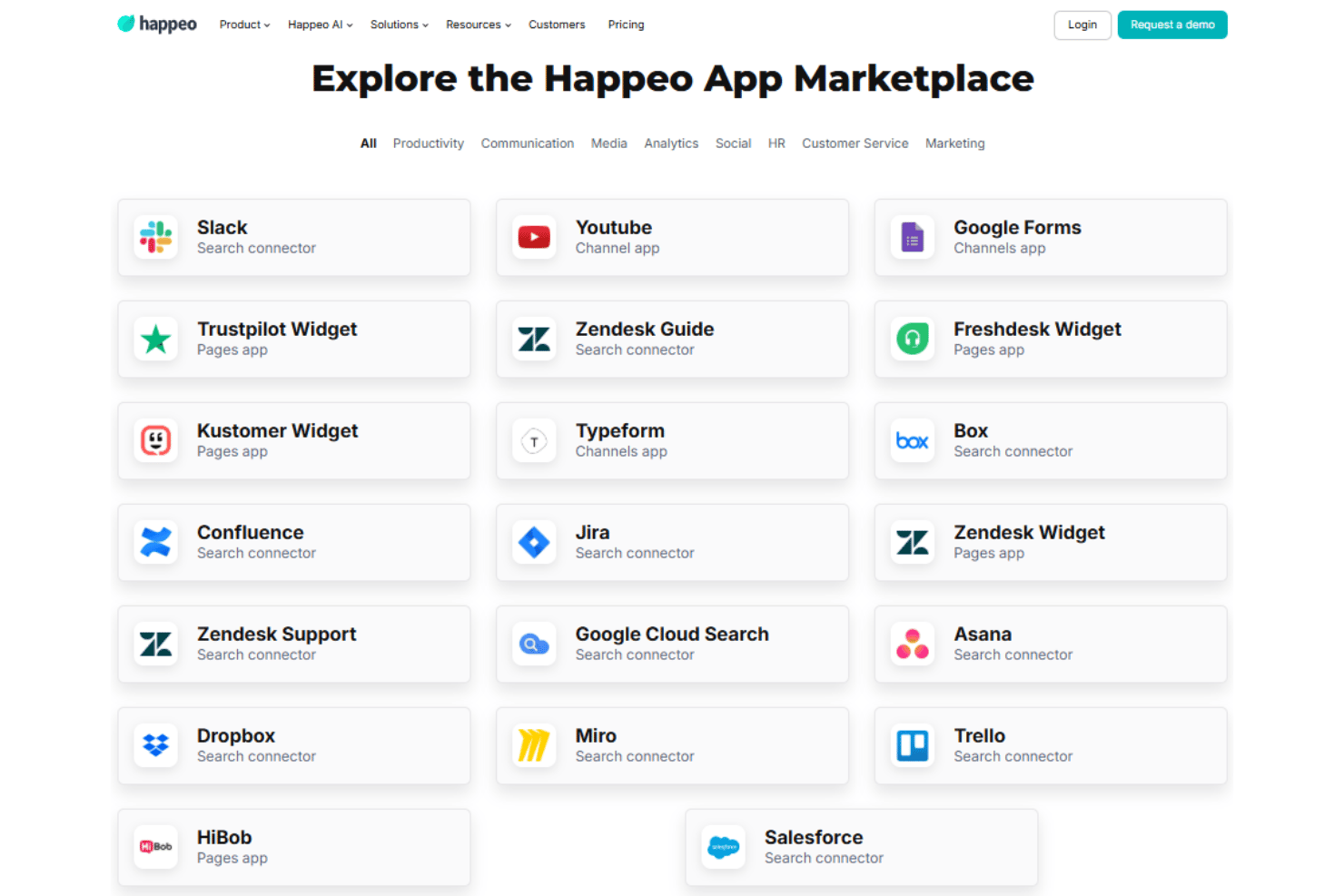Image resolution: width=1344 pixels, height=896 pixels.
Task: Open the Salesforce cloud icon
Action: (x=724, y=847)
